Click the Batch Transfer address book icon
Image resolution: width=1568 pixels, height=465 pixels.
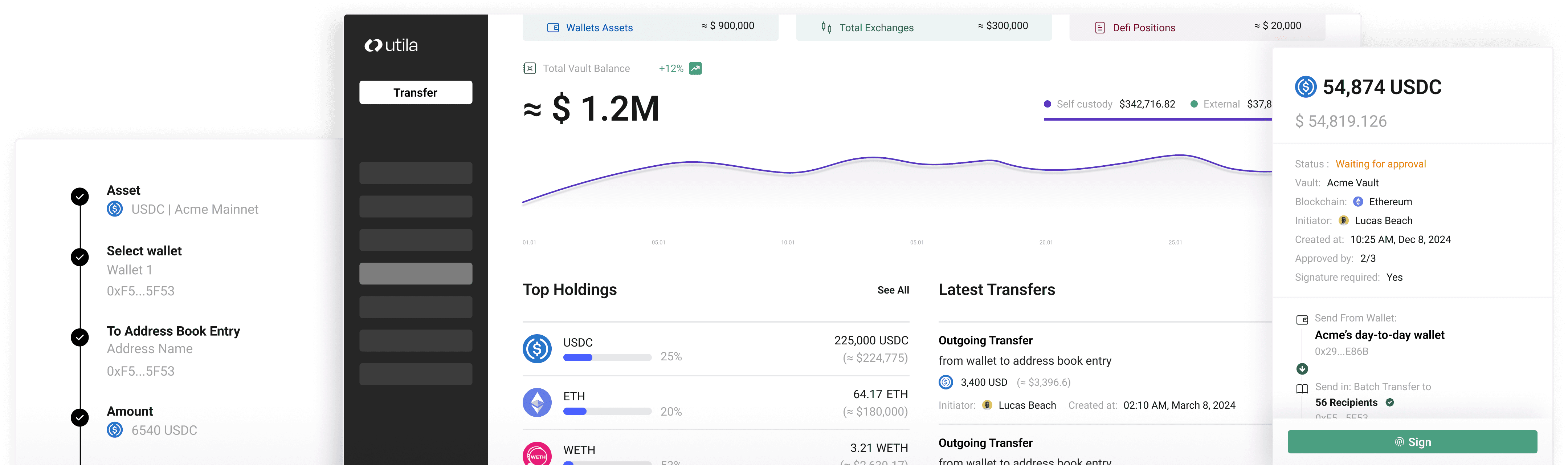tap(1302, 388)
